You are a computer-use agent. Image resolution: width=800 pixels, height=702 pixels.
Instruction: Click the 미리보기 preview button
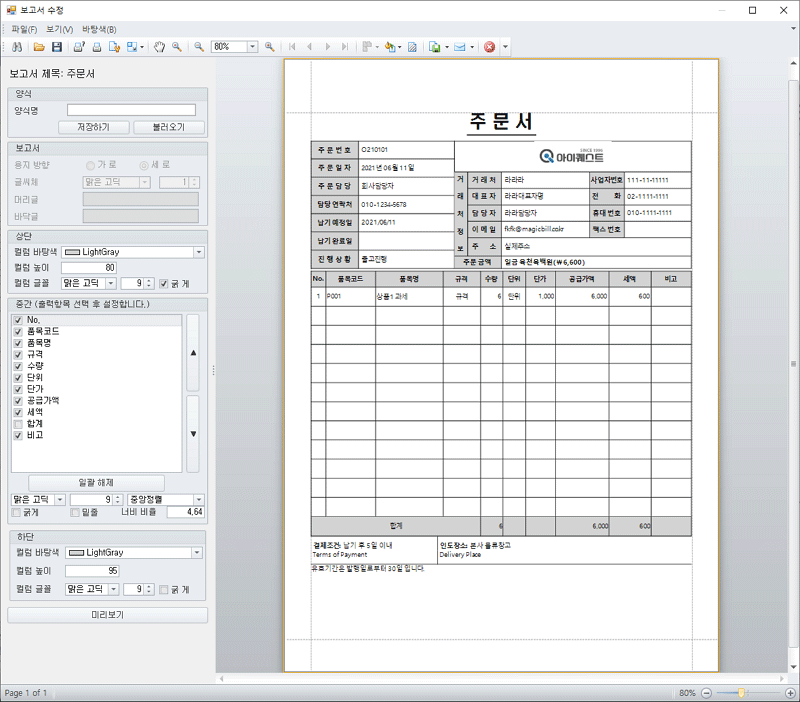pyautogui.click(x=107, y=614)
